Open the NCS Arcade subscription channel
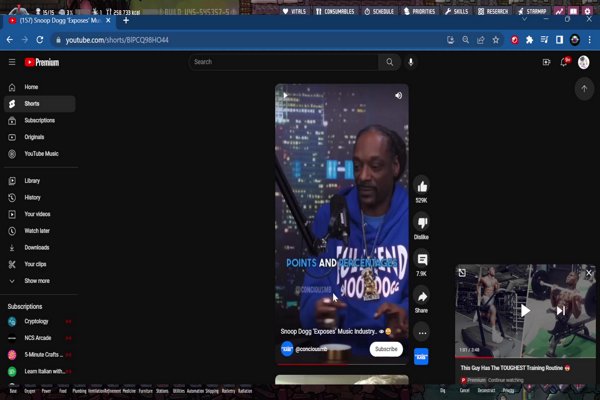 39,338
